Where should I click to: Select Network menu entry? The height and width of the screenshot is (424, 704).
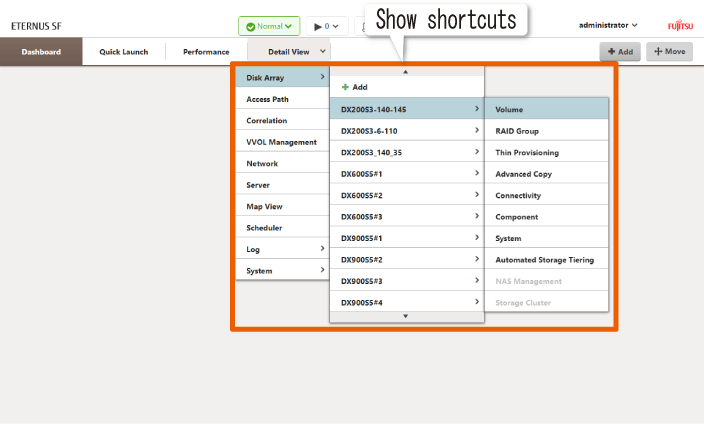click(282, 163)
